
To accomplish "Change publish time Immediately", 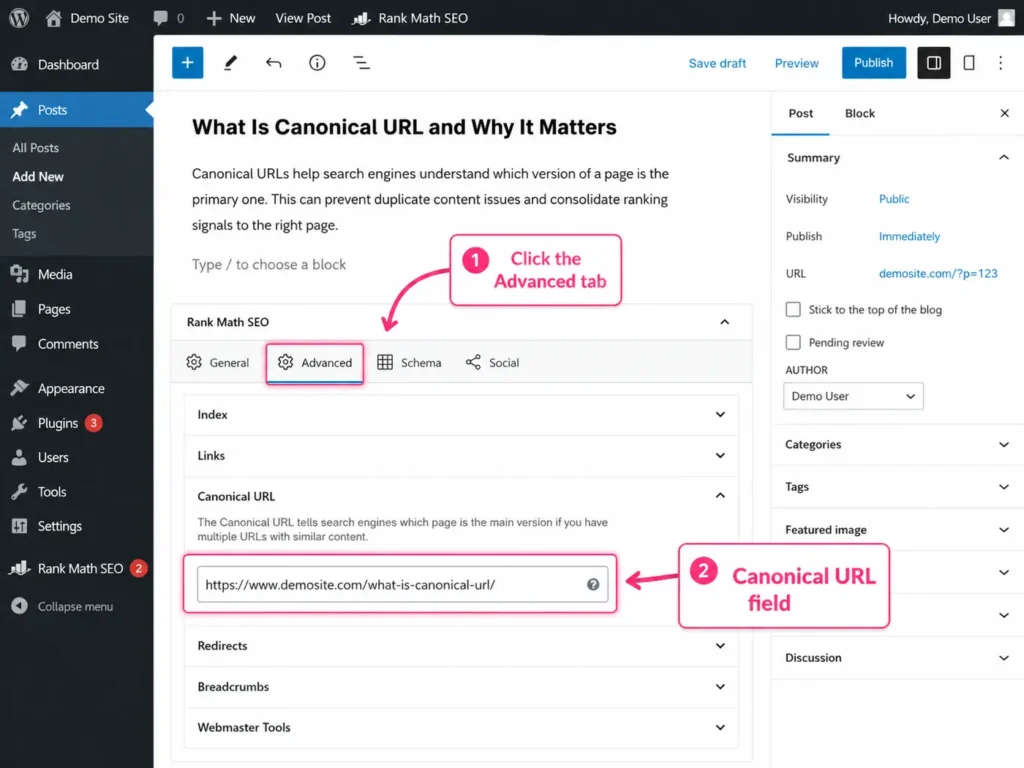I will (x=909, y=236).
